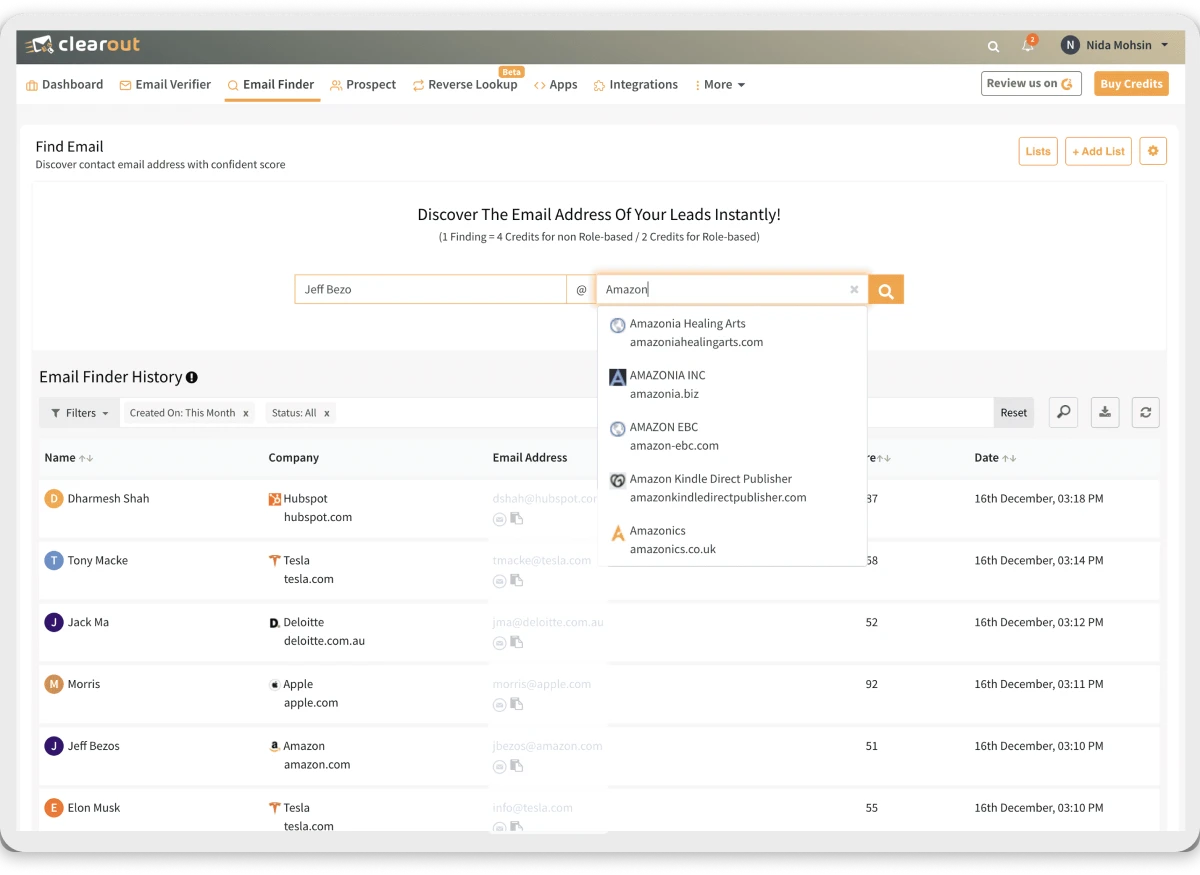This screenshot has width=1200, height=875.
Task: Click the Company column header
Action: [x=294, y=458]
